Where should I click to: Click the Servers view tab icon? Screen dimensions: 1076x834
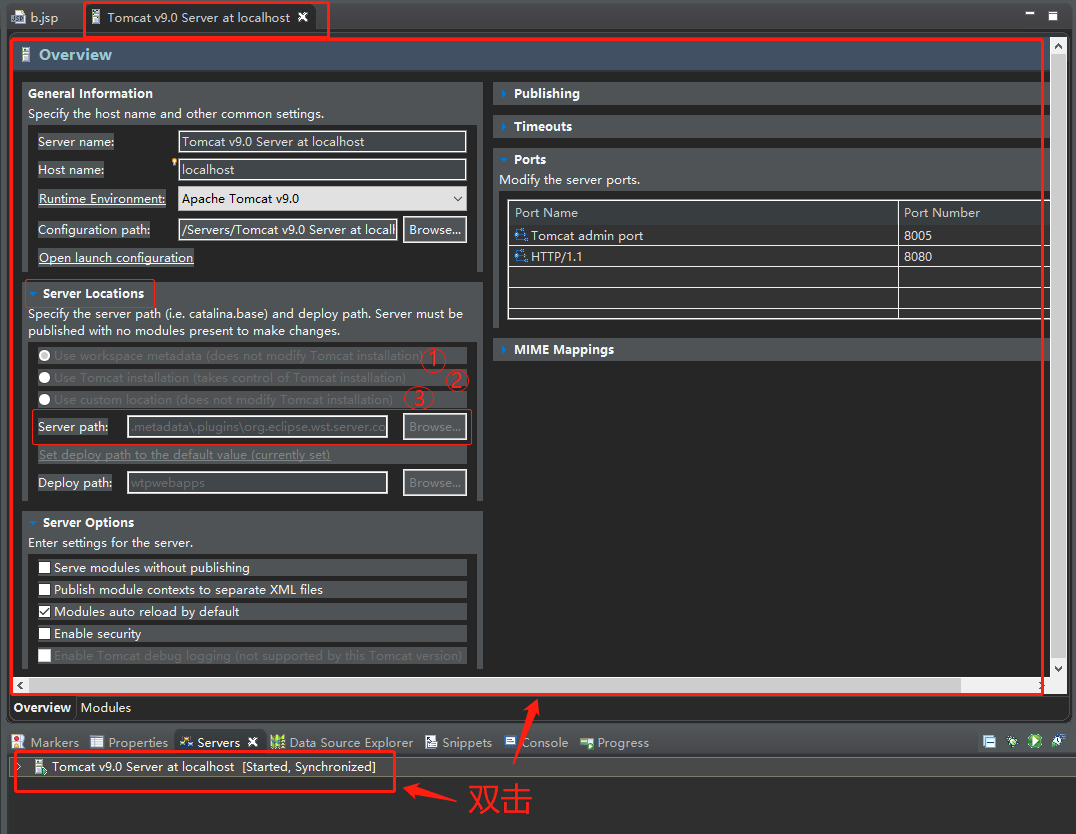[x=186, y=742]
